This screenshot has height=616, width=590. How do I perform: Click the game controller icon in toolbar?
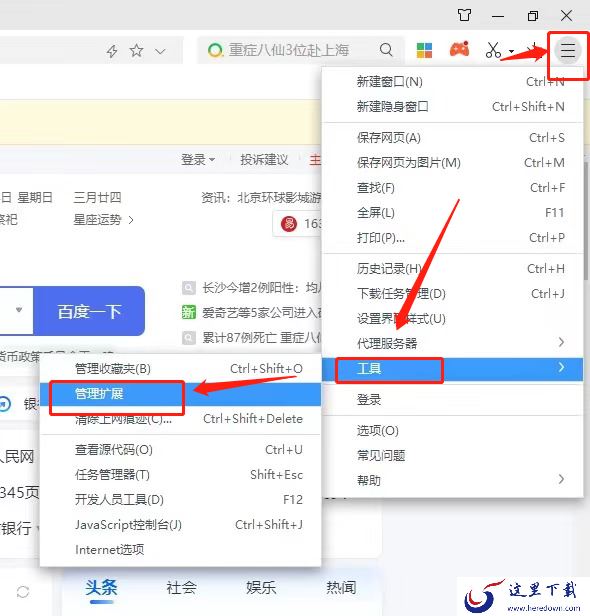(x=459, y=49)
